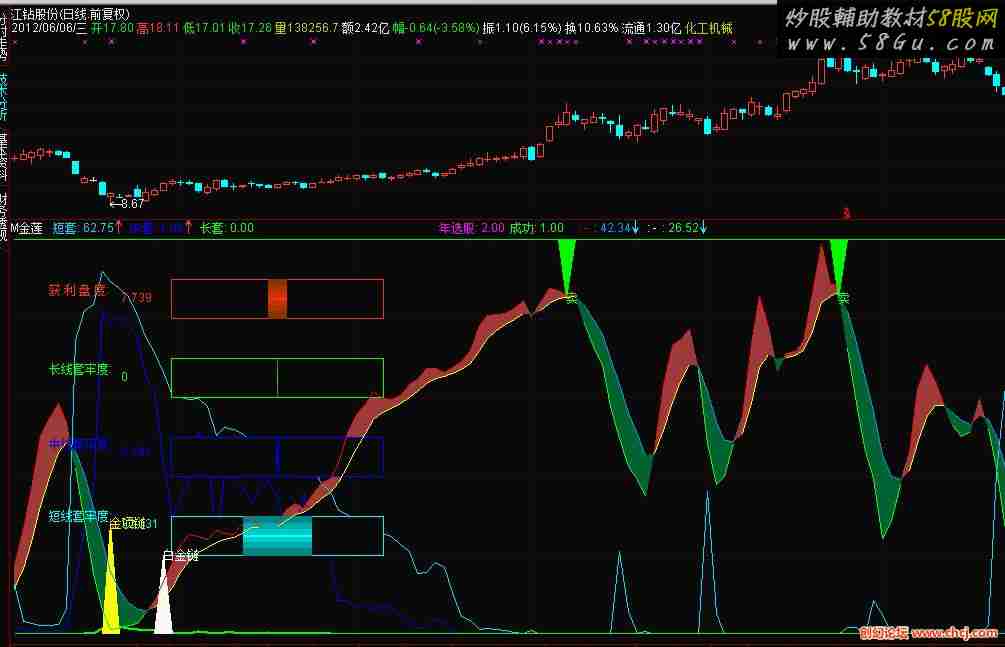Click the 换10.63% turnover rate
The width and height of the screenshot is (1005, 647).
(591, 28)
